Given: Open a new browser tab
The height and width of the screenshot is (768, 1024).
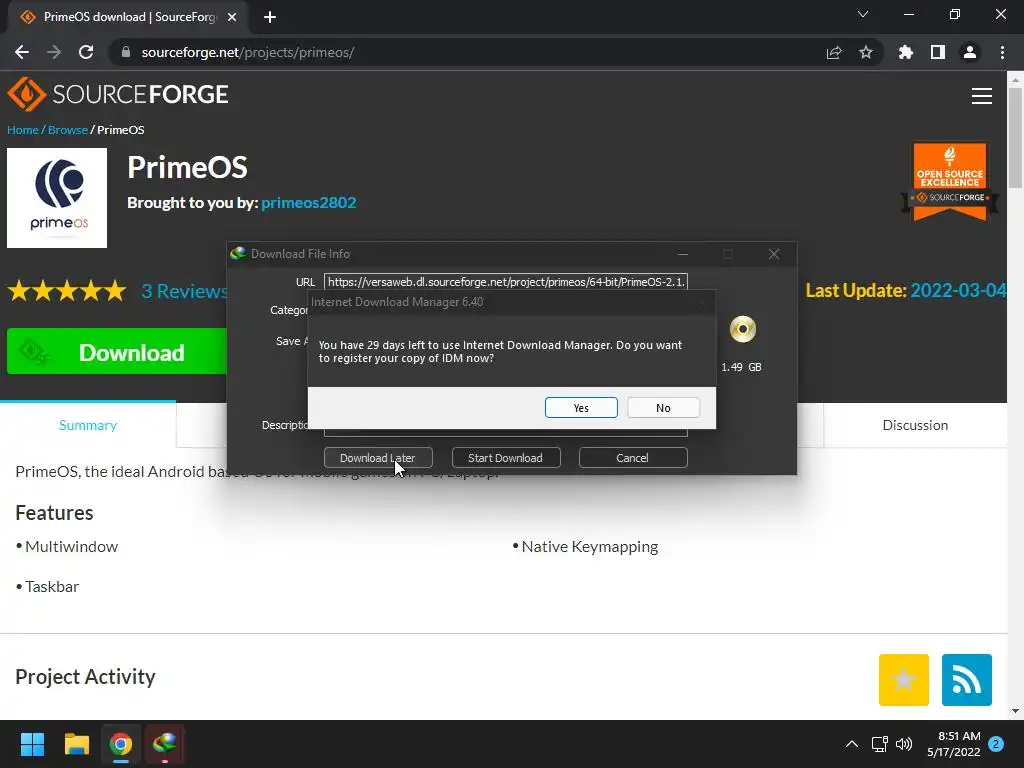Looking at the screenshot, I should (x=270, y=17).
